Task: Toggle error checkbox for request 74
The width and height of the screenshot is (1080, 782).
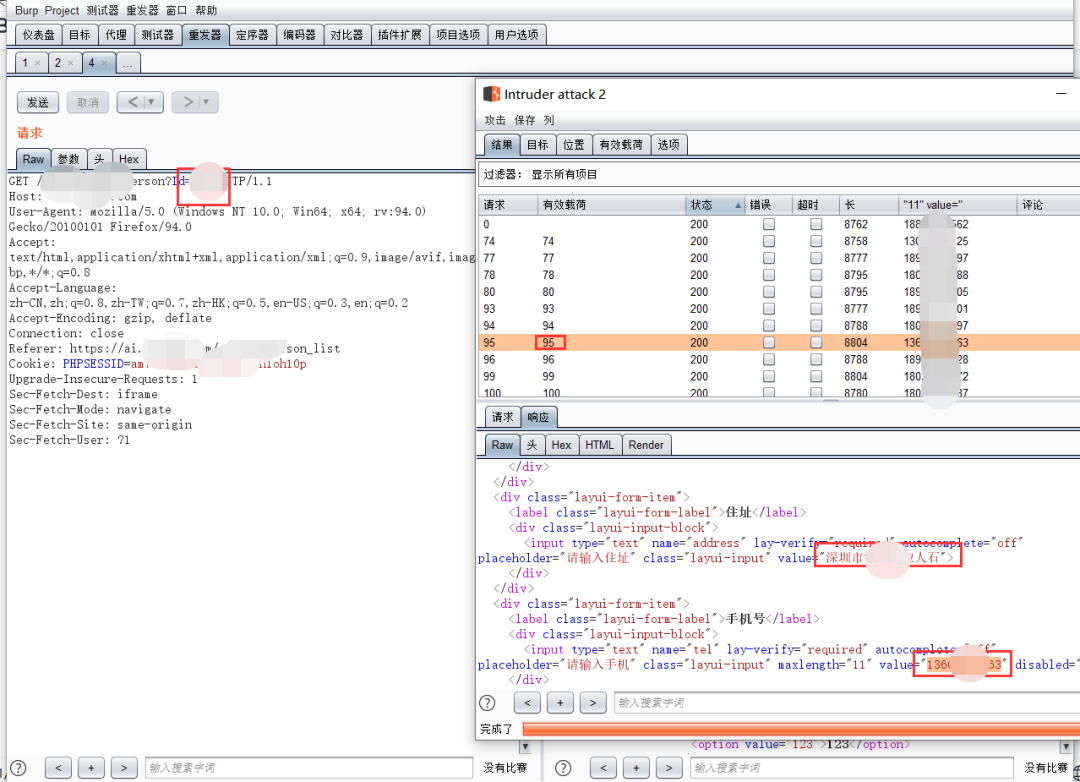Action: (769, 241)
